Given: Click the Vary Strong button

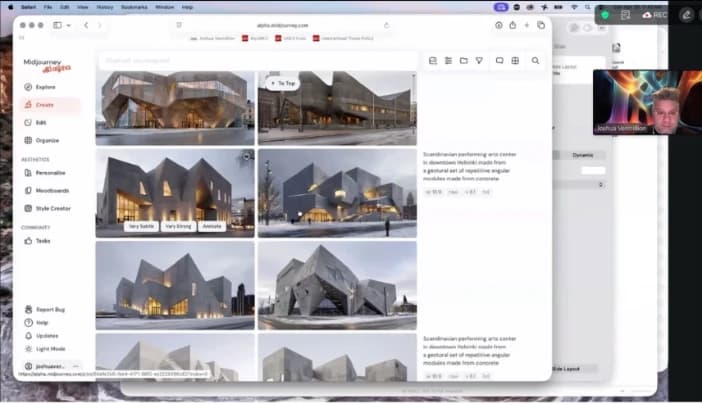Looking at the screenshot, I should 178,227.
